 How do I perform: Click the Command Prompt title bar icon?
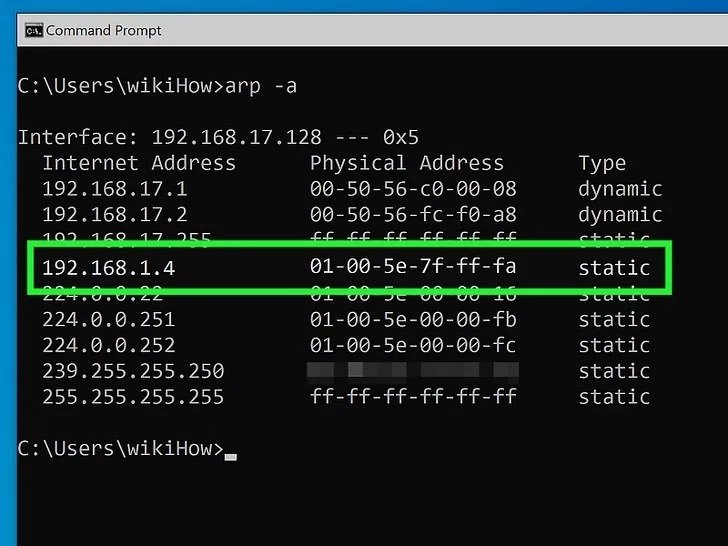click(33, 30)
